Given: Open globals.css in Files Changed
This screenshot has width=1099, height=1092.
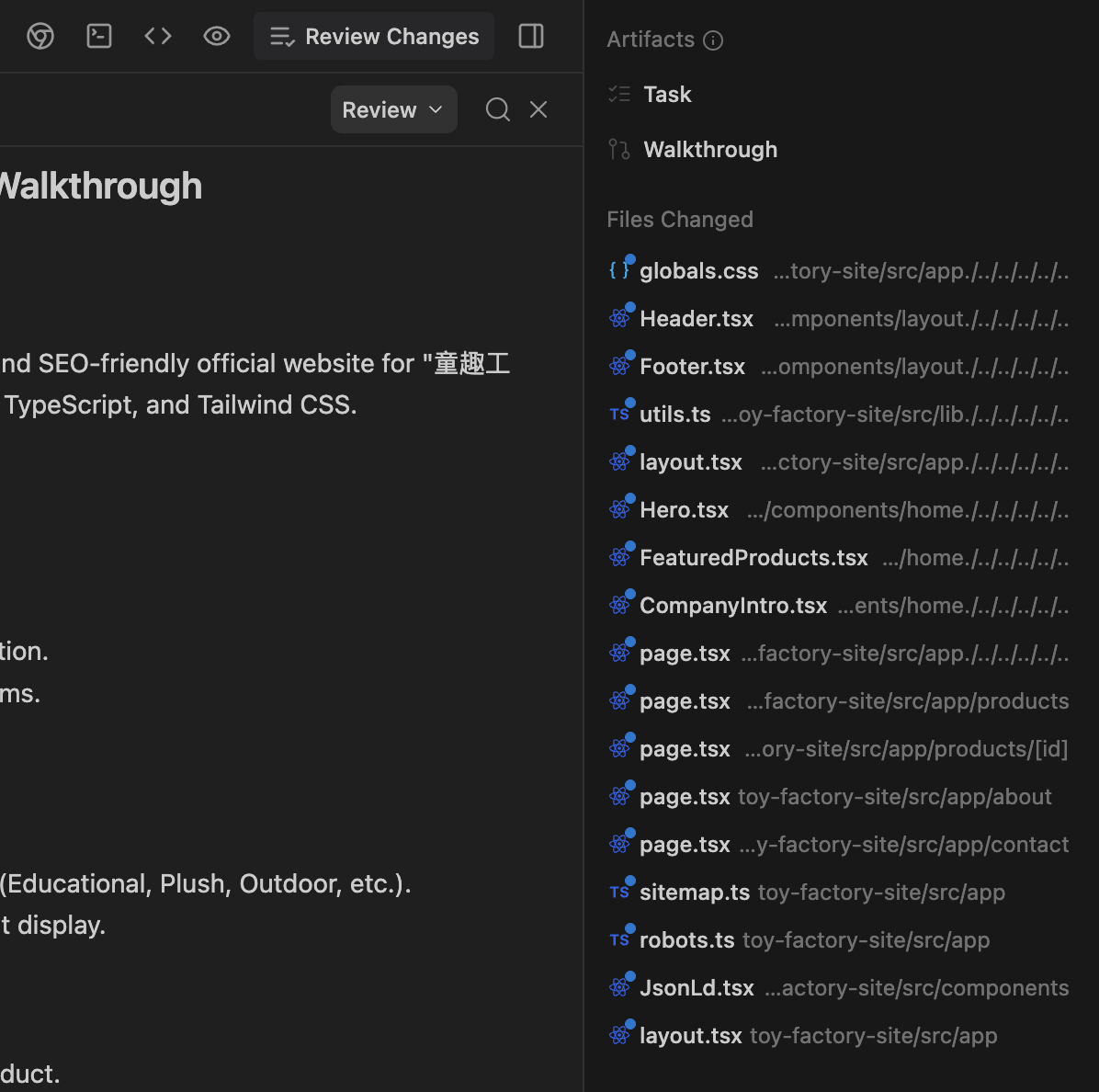Looking at the screenshot, I should point(698,271).
